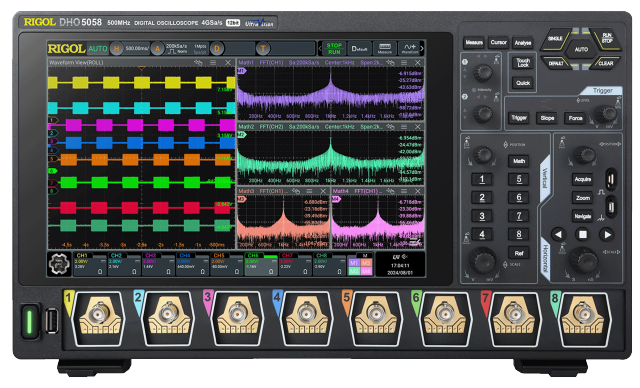
Task: Open the Waveform View window menu icon
Action: coord(213,62)
